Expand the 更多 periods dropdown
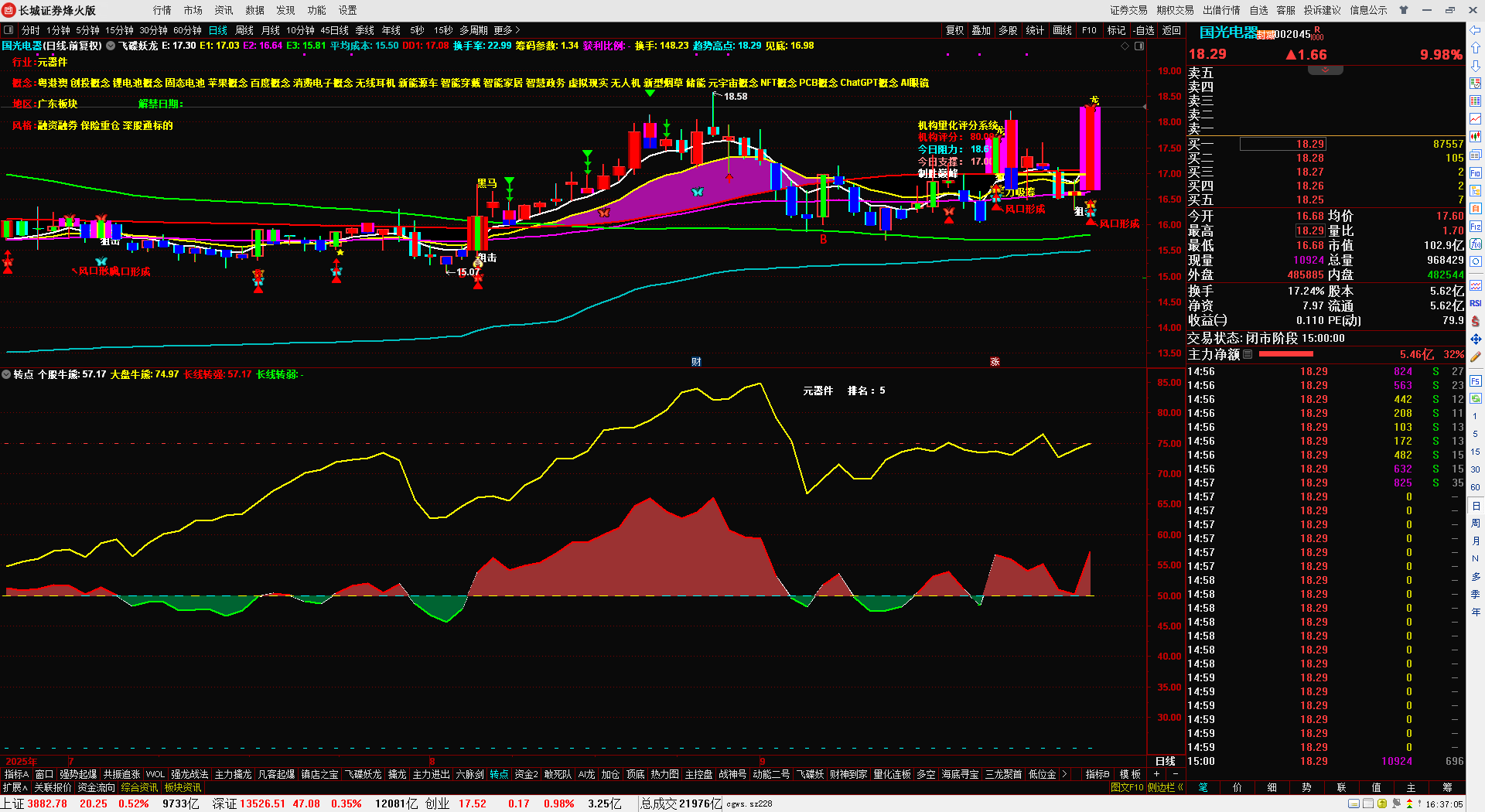 tap(507, 30)
